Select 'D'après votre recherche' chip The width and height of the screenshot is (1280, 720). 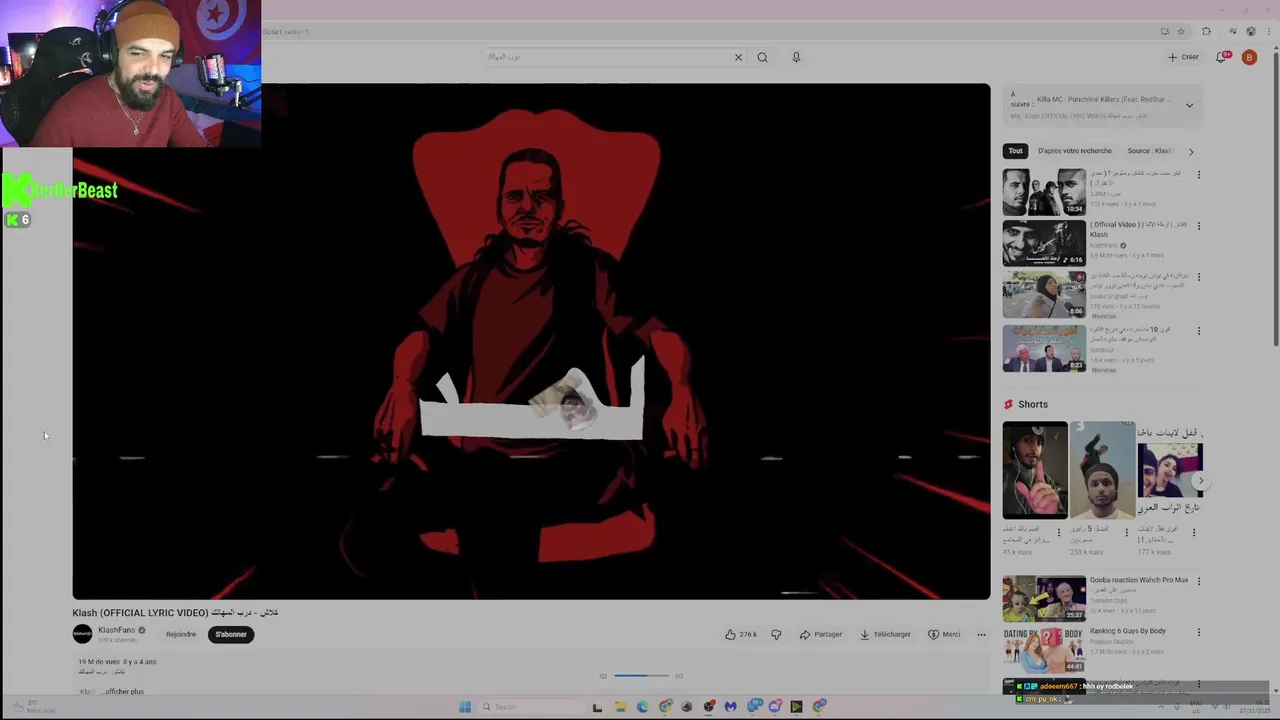(x=1074, y=151)
